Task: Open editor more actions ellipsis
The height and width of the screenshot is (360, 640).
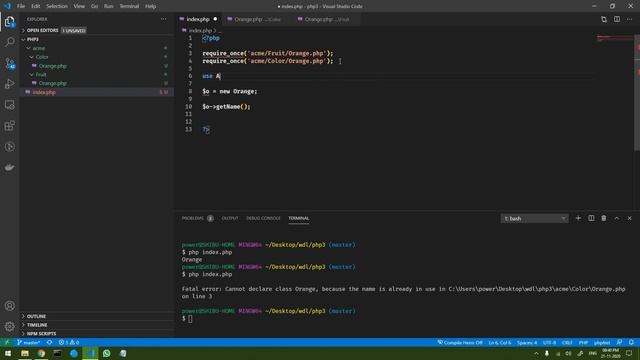Action: tap(629, 19)
